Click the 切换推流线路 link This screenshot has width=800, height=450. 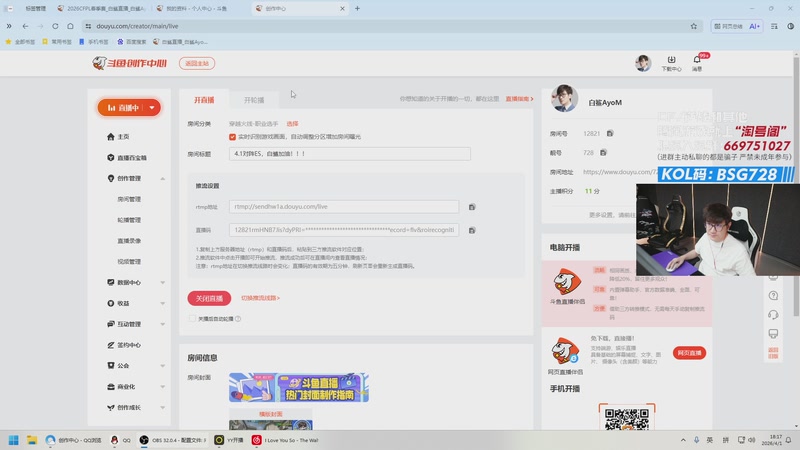[260, 298]
